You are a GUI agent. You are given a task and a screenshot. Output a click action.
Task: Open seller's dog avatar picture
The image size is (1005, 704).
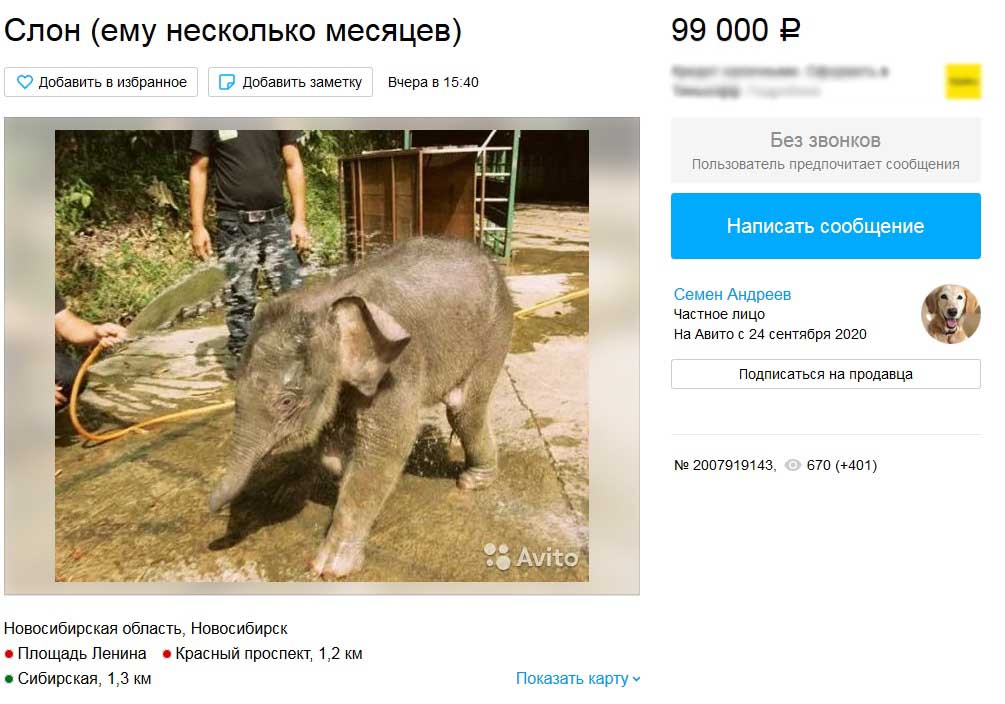pos(951,314)
